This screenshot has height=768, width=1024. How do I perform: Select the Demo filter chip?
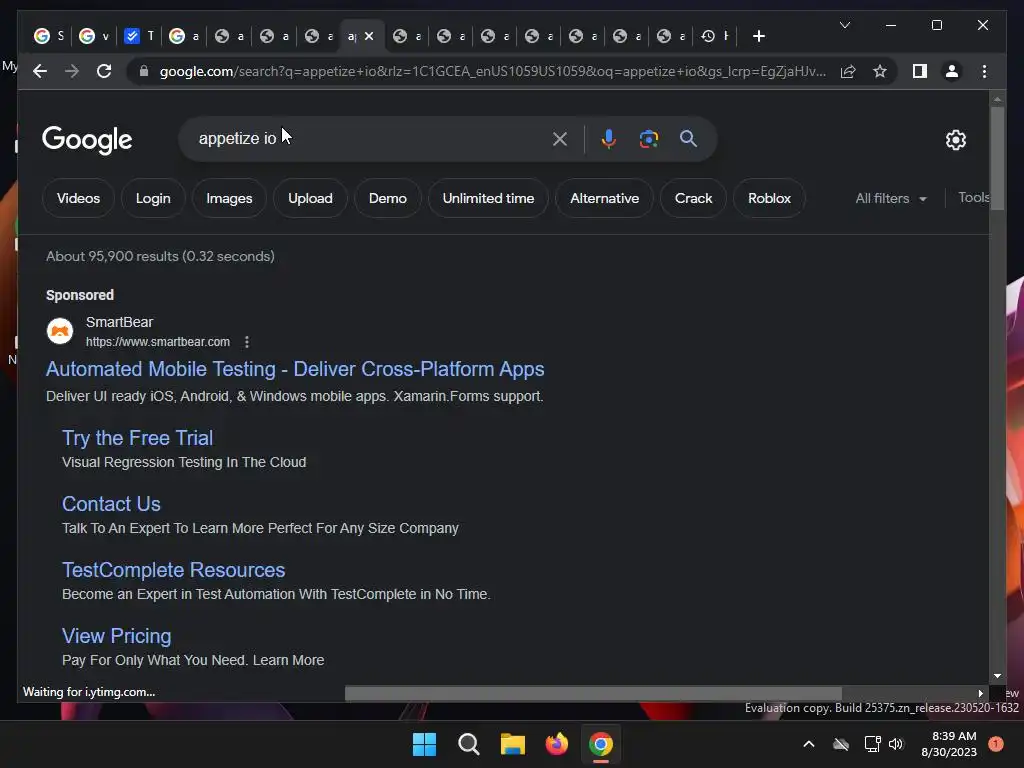point(387,198)
